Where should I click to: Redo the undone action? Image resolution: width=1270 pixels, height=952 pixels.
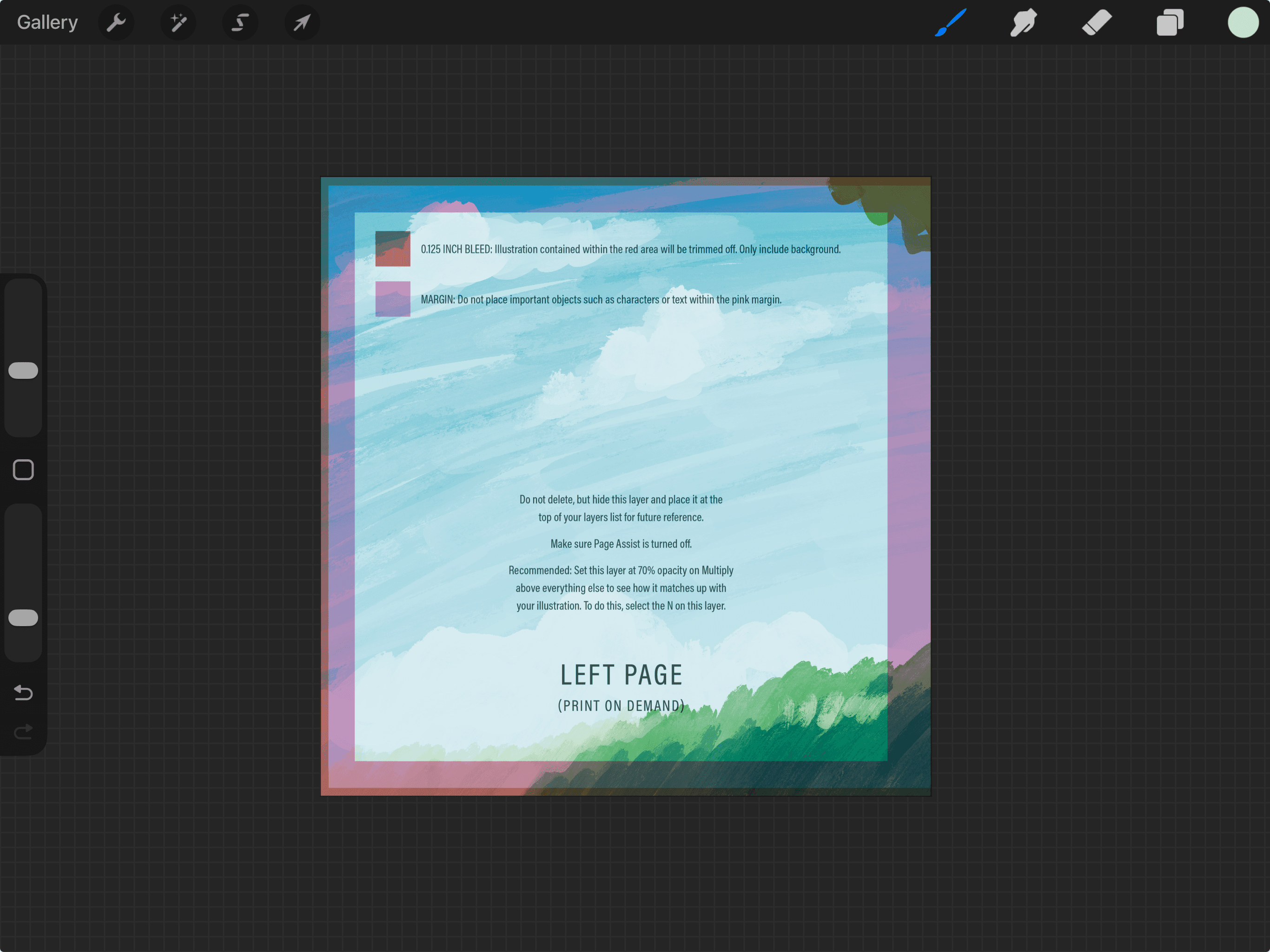23,732
